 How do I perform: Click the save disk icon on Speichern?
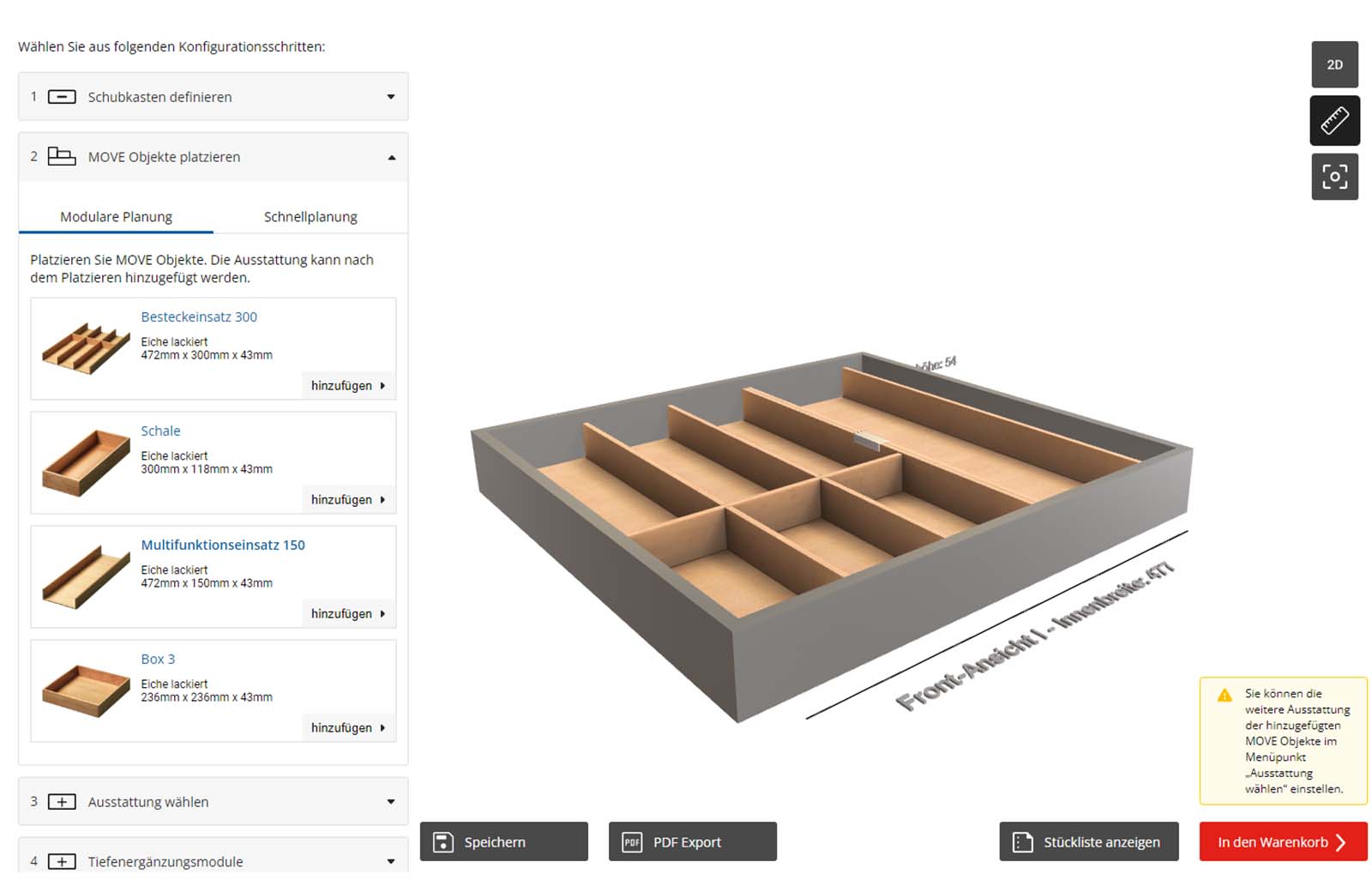[x=442, y=841]
